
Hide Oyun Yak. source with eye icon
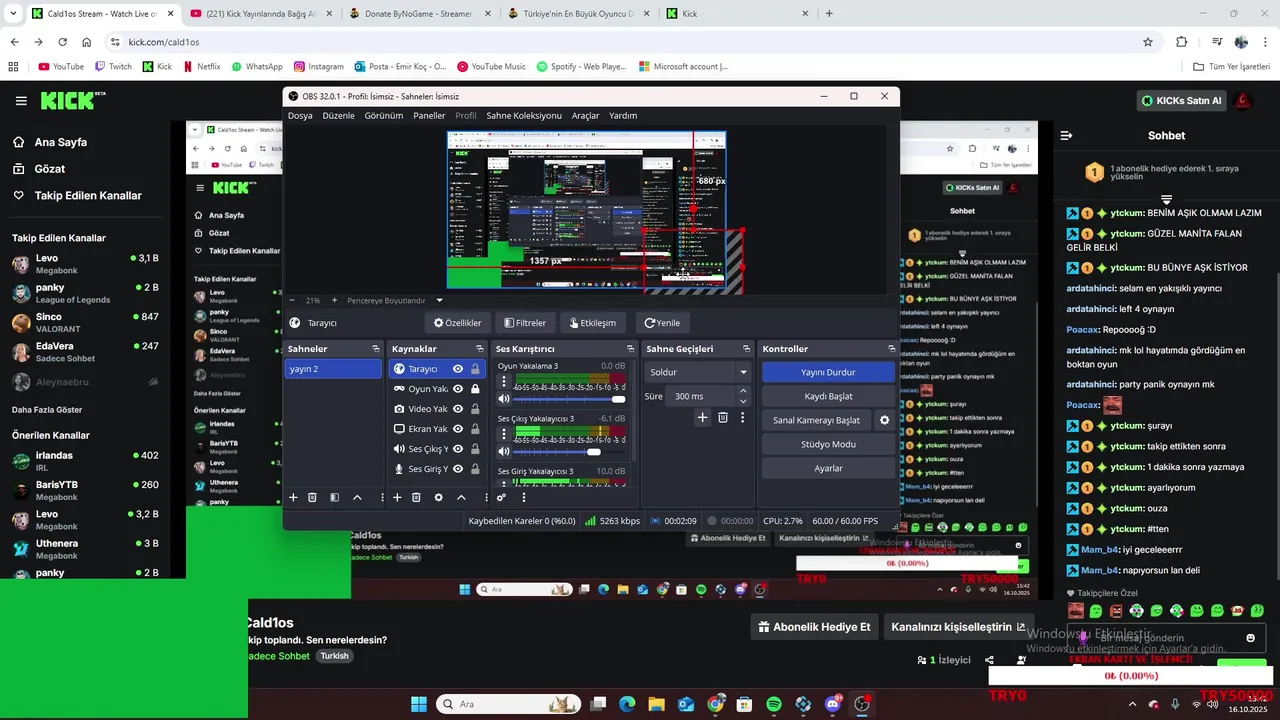[458, 389]
